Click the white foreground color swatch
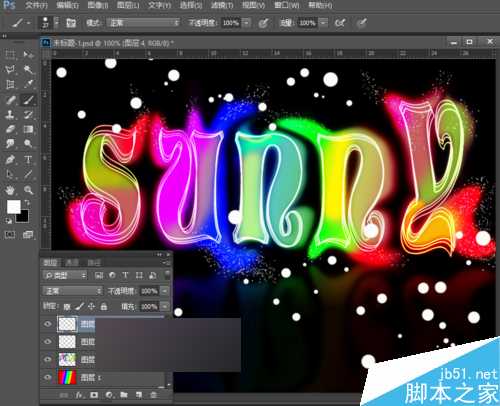The image size is (500, 406). click(x=14, y=207)
